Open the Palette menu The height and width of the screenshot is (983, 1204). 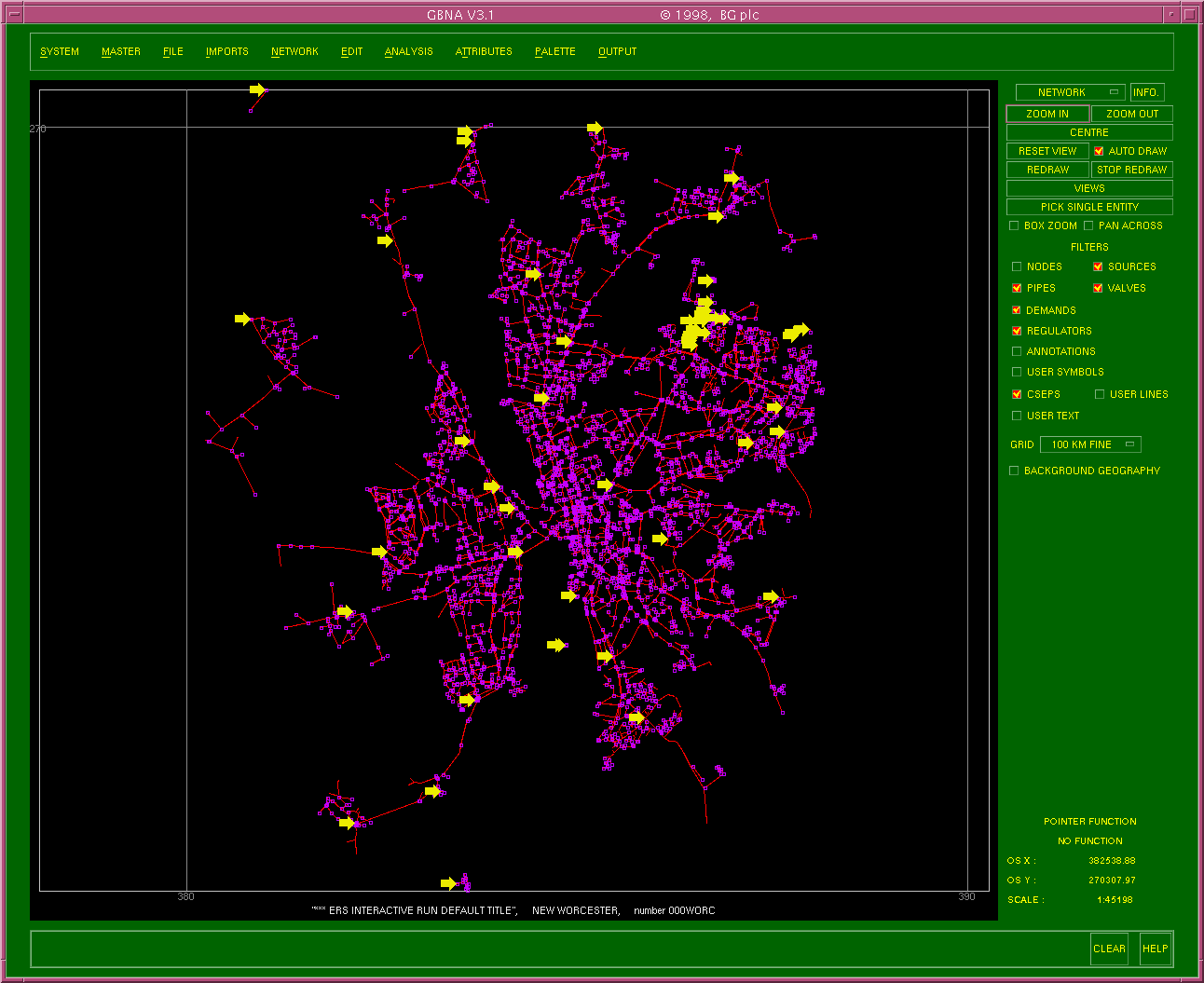(x=554, y=51)
